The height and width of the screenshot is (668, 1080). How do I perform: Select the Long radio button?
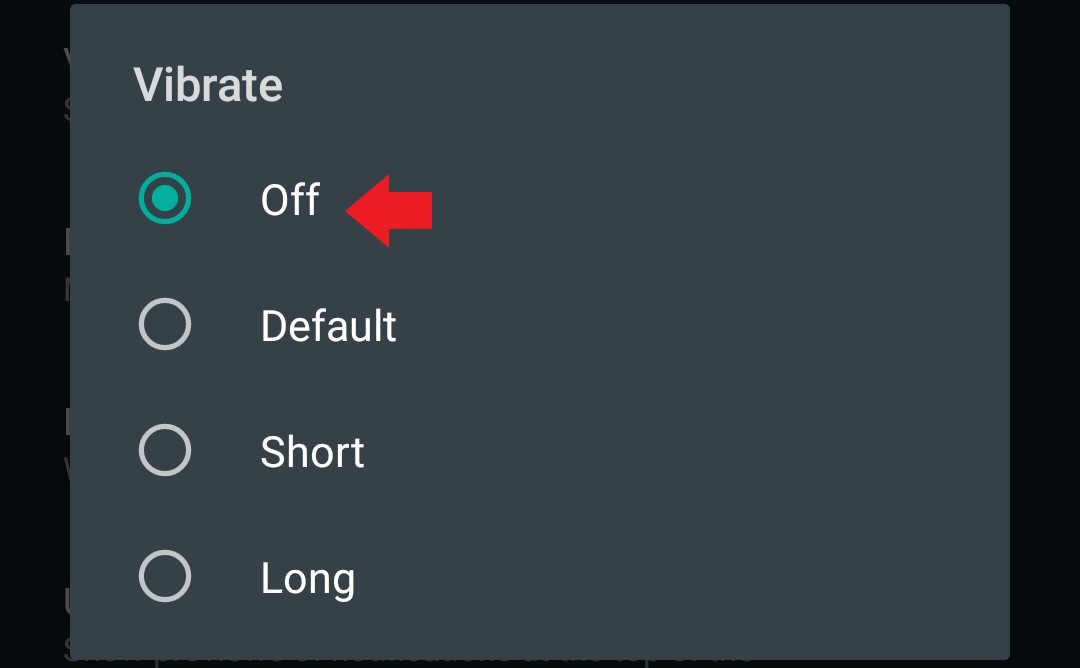(x=165, y=577)
